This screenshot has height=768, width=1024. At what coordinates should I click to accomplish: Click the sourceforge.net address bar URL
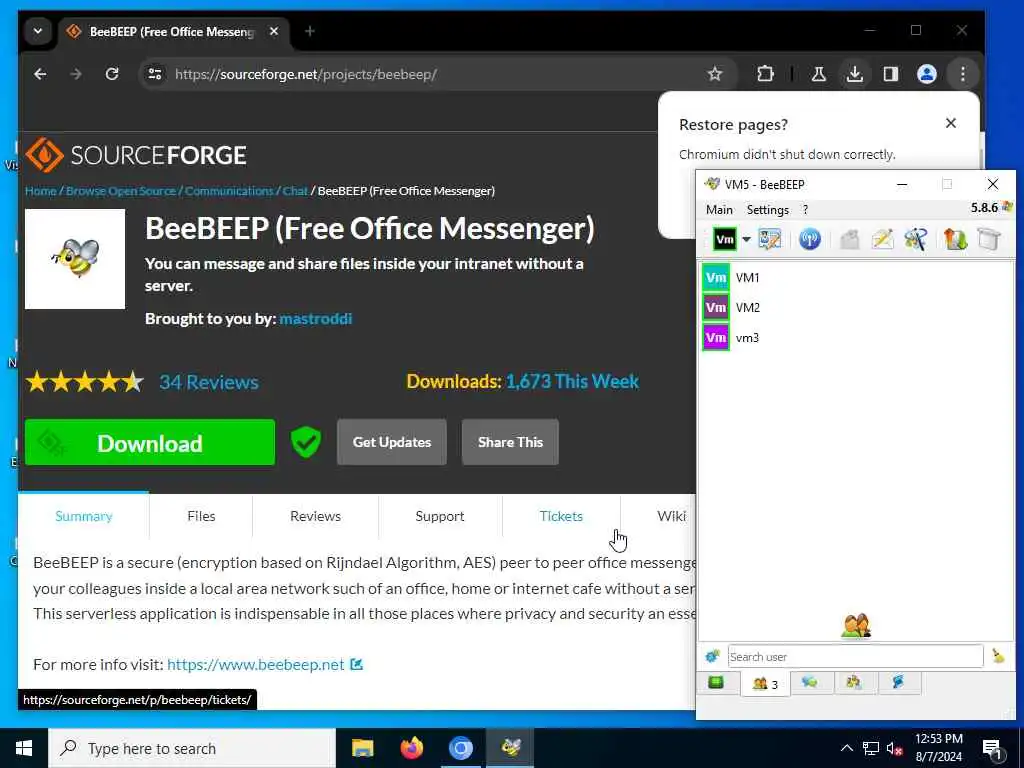[x=306, y=74]
